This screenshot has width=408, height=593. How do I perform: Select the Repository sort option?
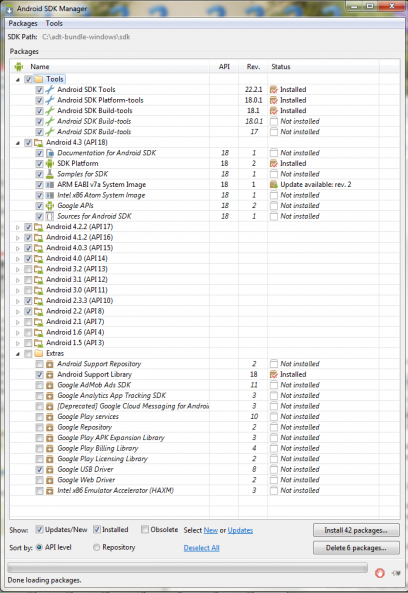(96, 547)
